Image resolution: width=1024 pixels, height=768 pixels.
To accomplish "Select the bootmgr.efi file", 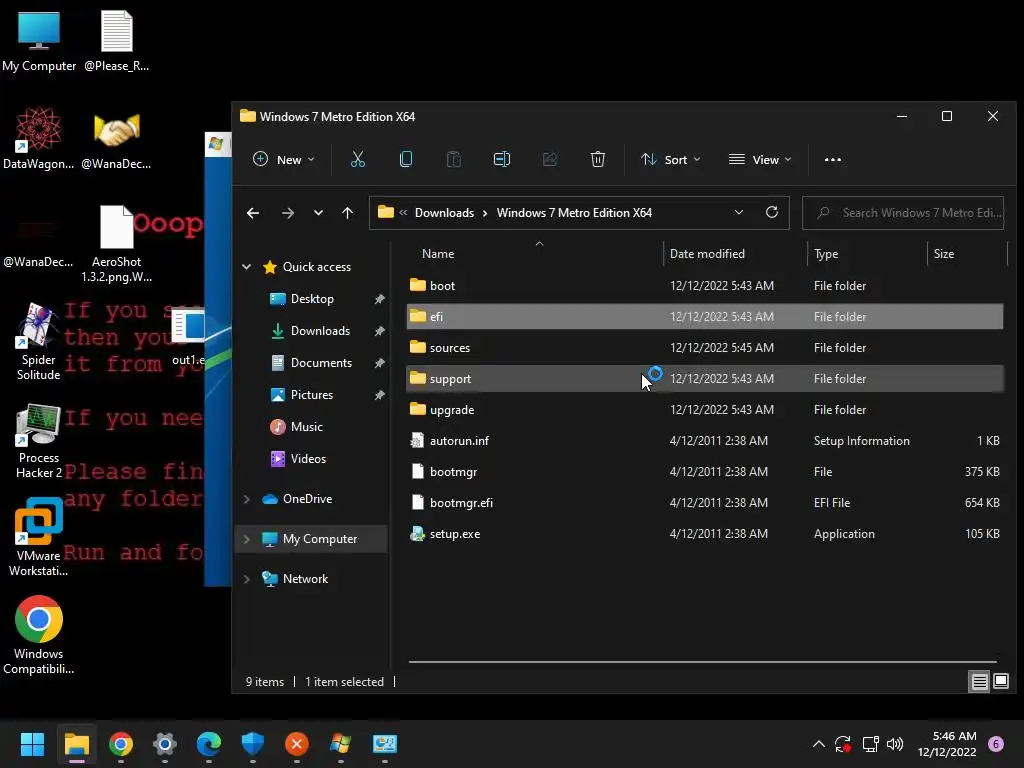I will pyautogui.click(x=705, y=503).
